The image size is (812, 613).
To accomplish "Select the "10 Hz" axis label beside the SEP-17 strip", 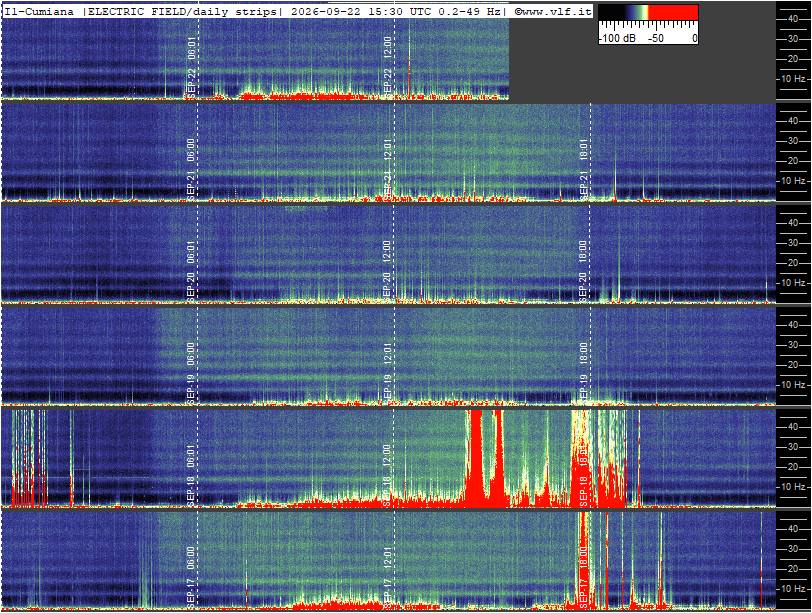I will (x=793, y=589).
